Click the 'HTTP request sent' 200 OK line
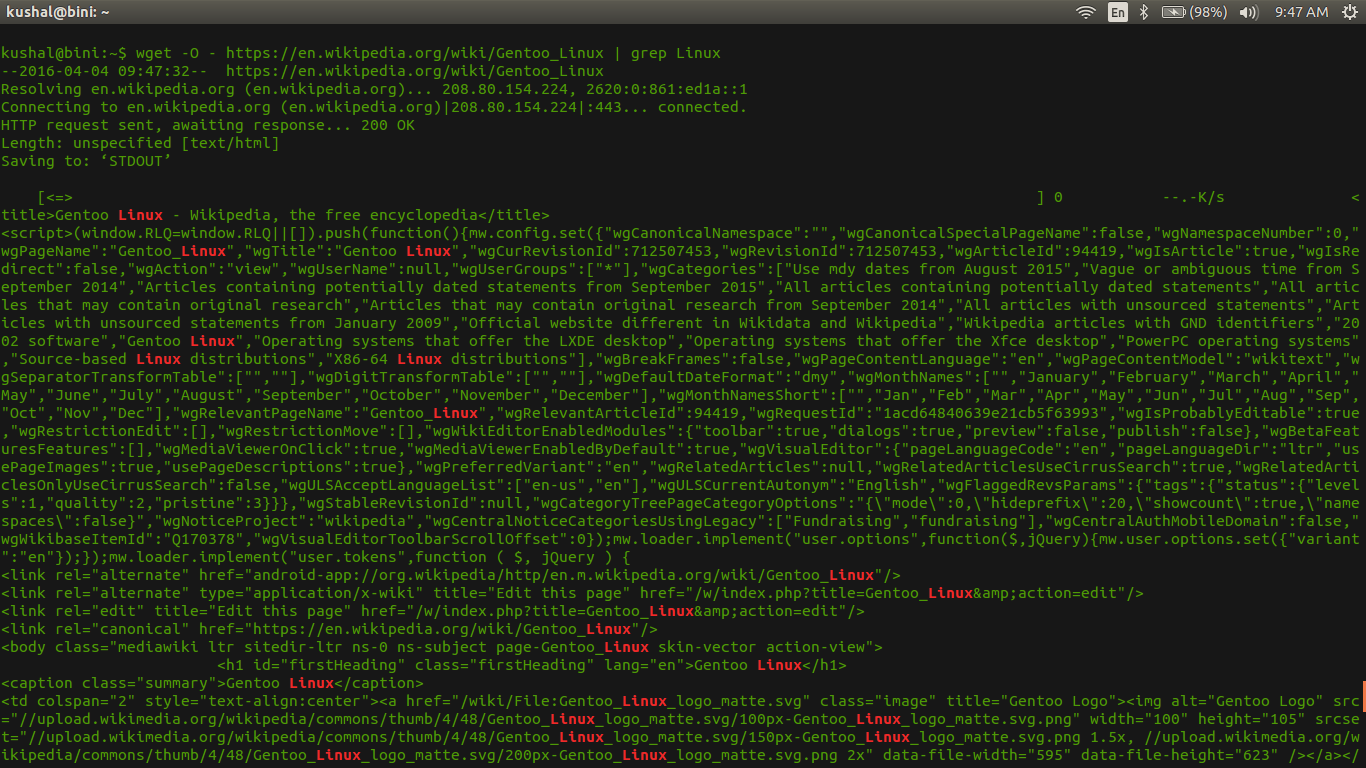This screenshot has height=768, width=1366. tap(208, 125)
